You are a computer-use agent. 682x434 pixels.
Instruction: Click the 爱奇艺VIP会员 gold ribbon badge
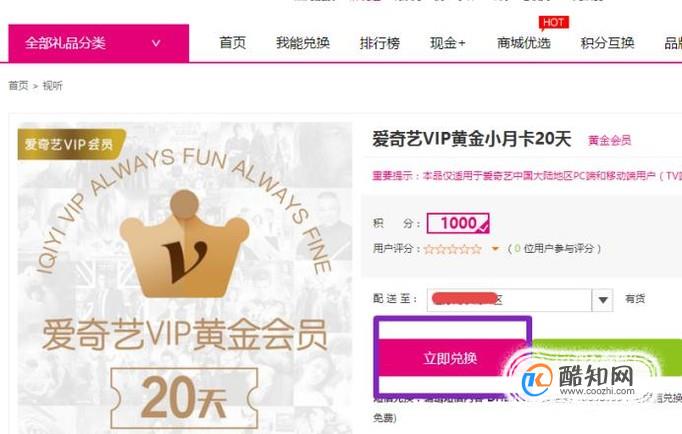(71, 144)
